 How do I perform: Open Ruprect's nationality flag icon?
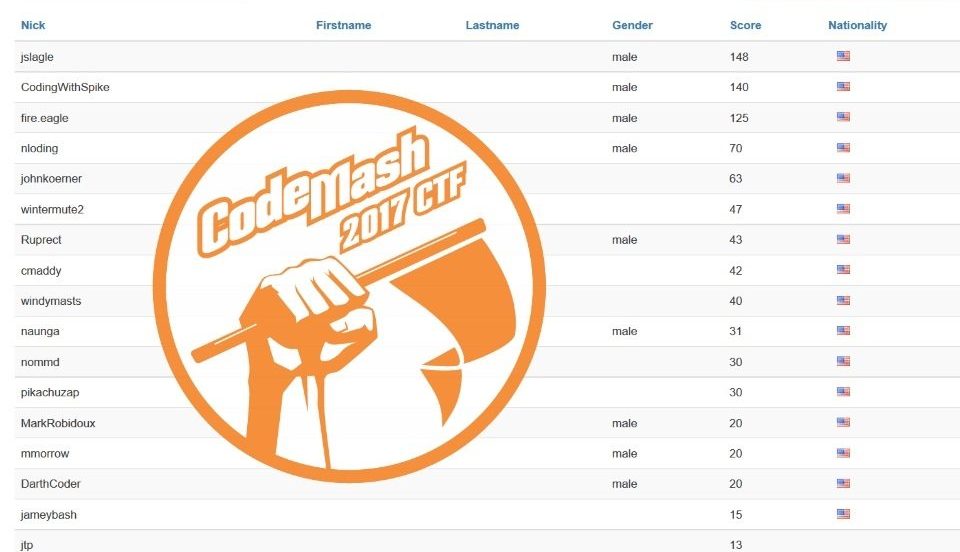point(843,239)
